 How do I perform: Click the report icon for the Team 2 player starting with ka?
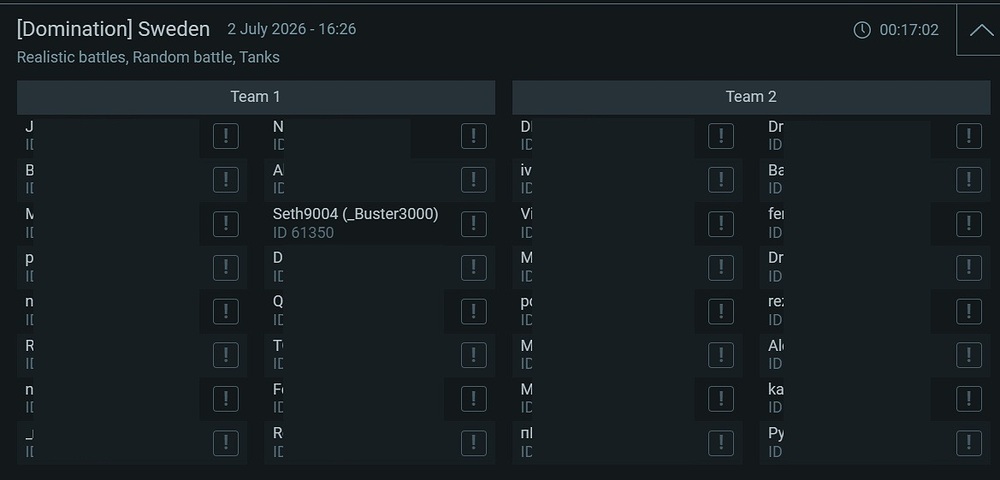coord(969,399)
